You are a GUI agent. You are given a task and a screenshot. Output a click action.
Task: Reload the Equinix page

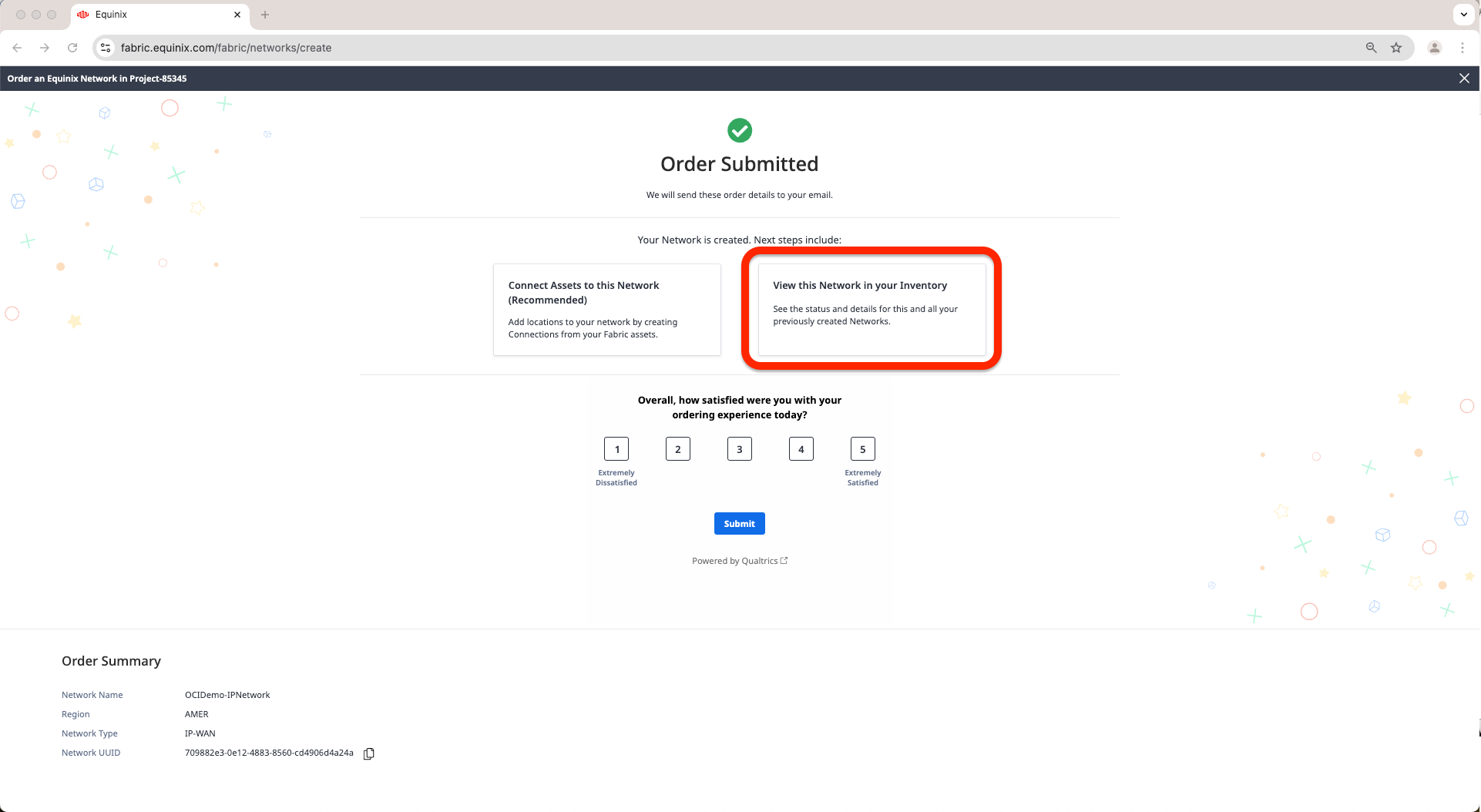(x=72, y=48)
